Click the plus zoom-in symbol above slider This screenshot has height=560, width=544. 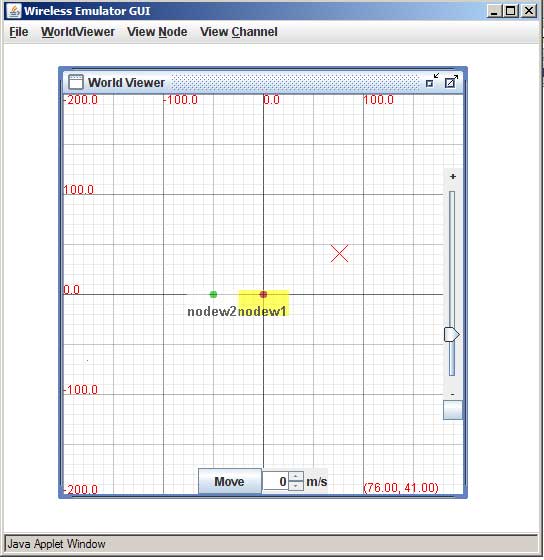453,176
